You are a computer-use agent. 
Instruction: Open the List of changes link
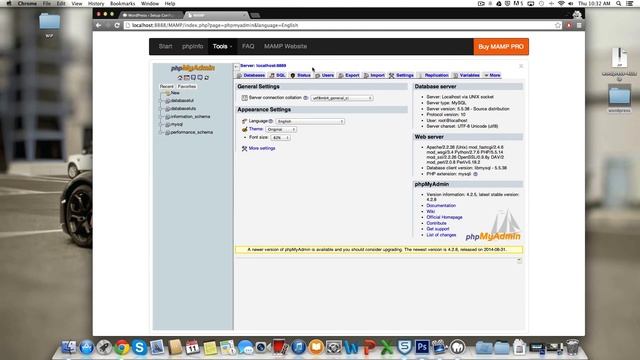[441, 235]
